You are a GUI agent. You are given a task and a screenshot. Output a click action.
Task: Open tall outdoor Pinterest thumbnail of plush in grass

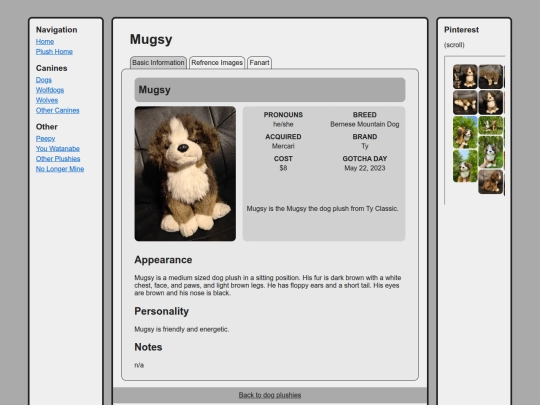(465, 132)
